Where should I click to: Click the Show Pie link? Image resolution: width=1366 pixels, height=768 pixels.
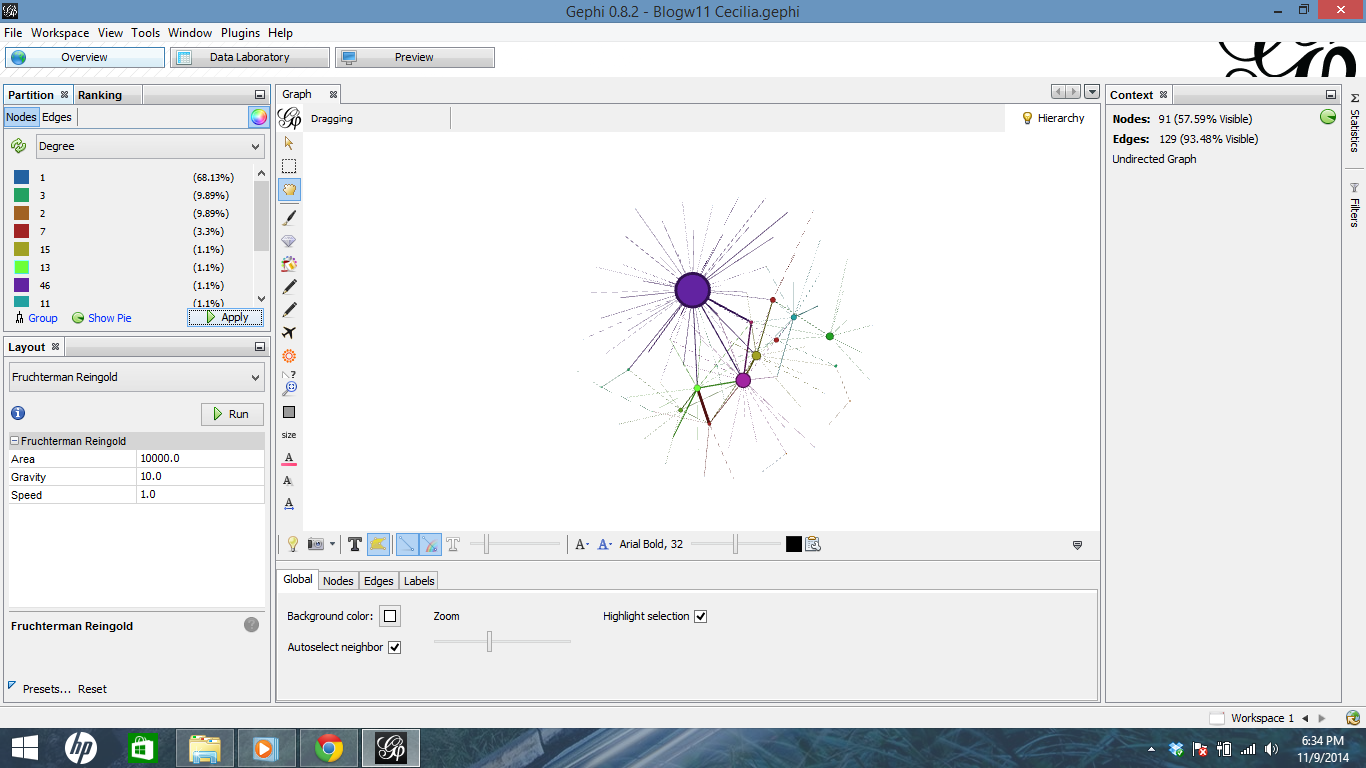[110, 318]
